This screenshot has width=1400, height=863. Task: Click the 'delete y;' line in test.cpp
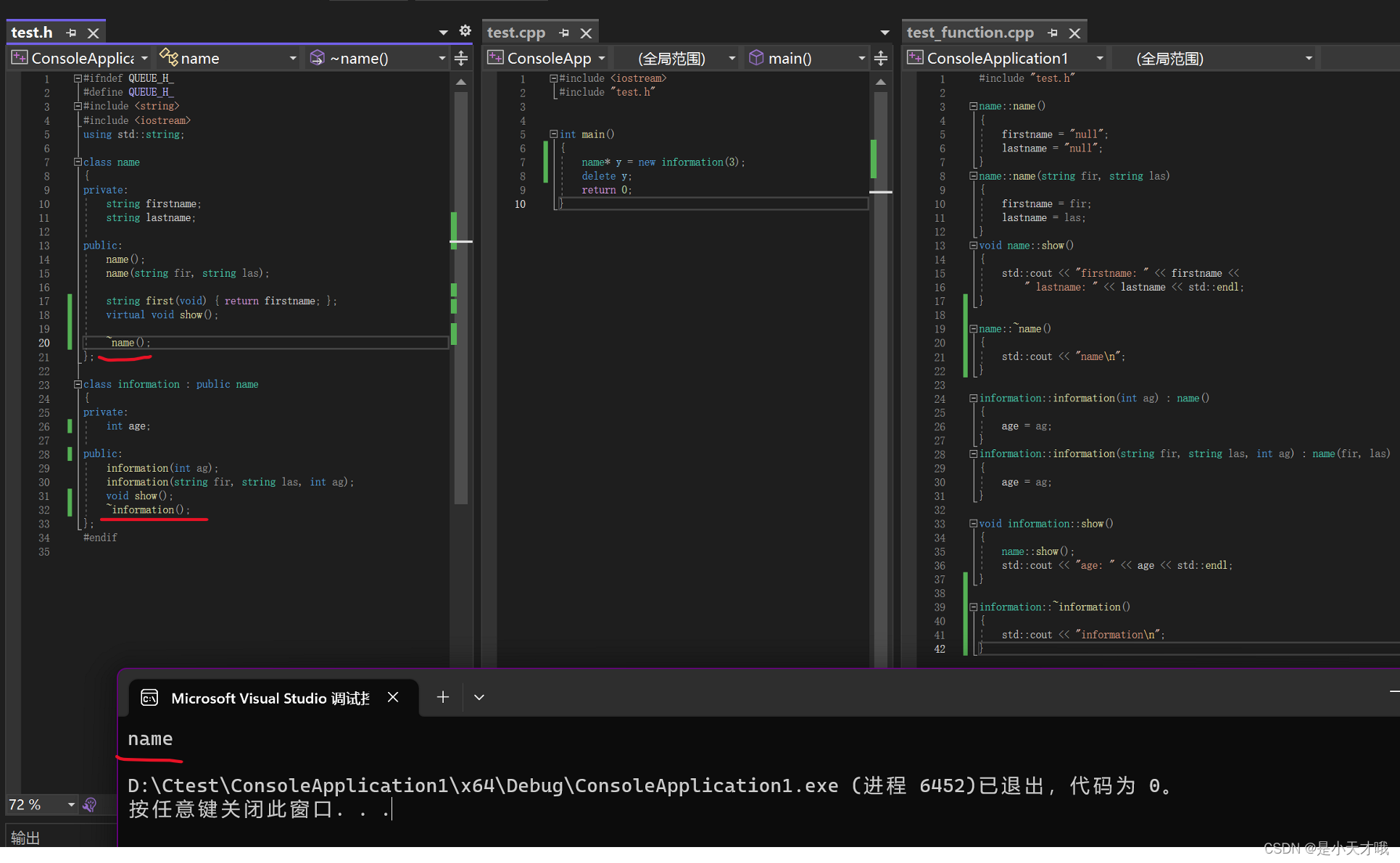pyautogui.click(x=607, y=176)
